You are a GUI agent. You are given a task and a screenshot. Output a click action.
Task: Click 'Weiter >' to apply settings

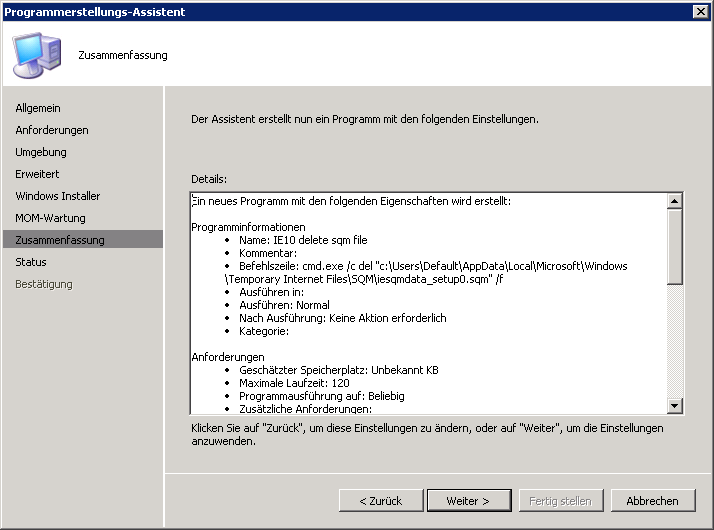tap(468, 500)
